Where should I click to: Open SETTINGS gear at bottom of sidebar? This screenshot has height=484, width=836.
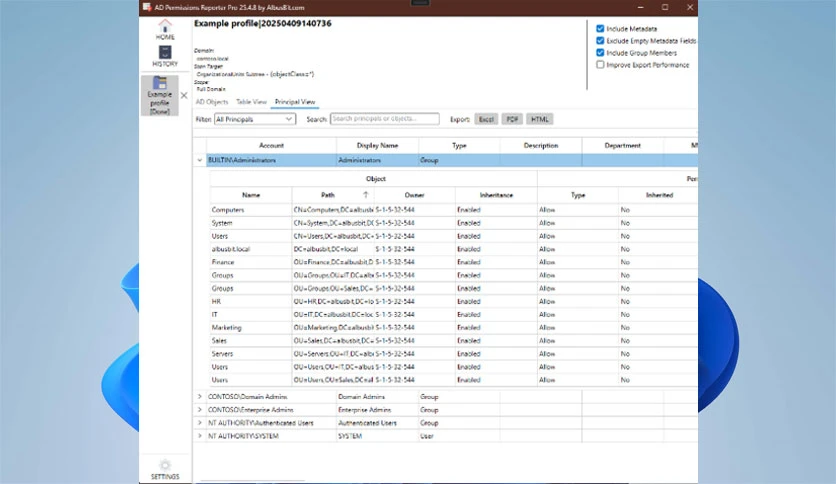(165, 469)
